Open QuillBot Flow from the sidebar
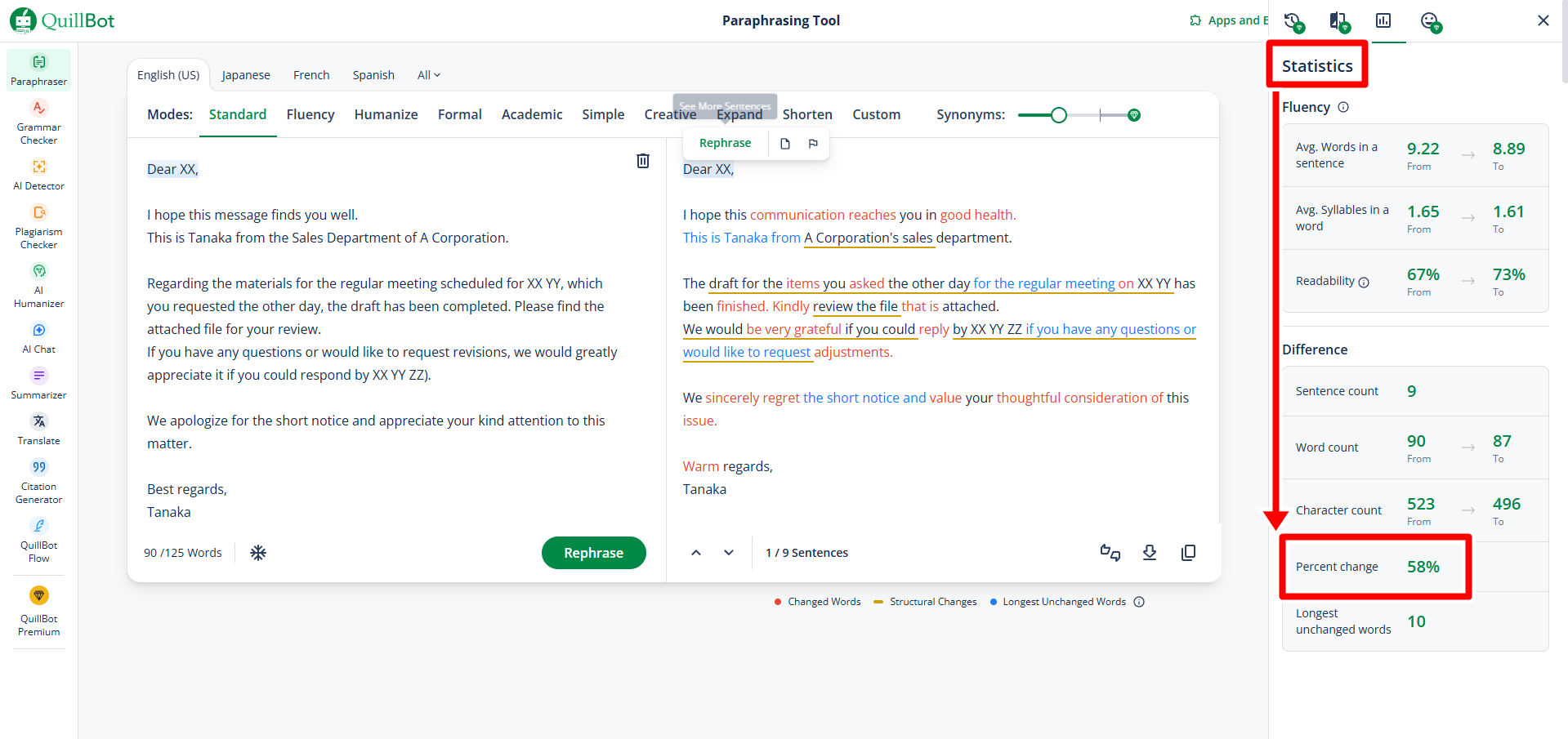 click(38, 541)
